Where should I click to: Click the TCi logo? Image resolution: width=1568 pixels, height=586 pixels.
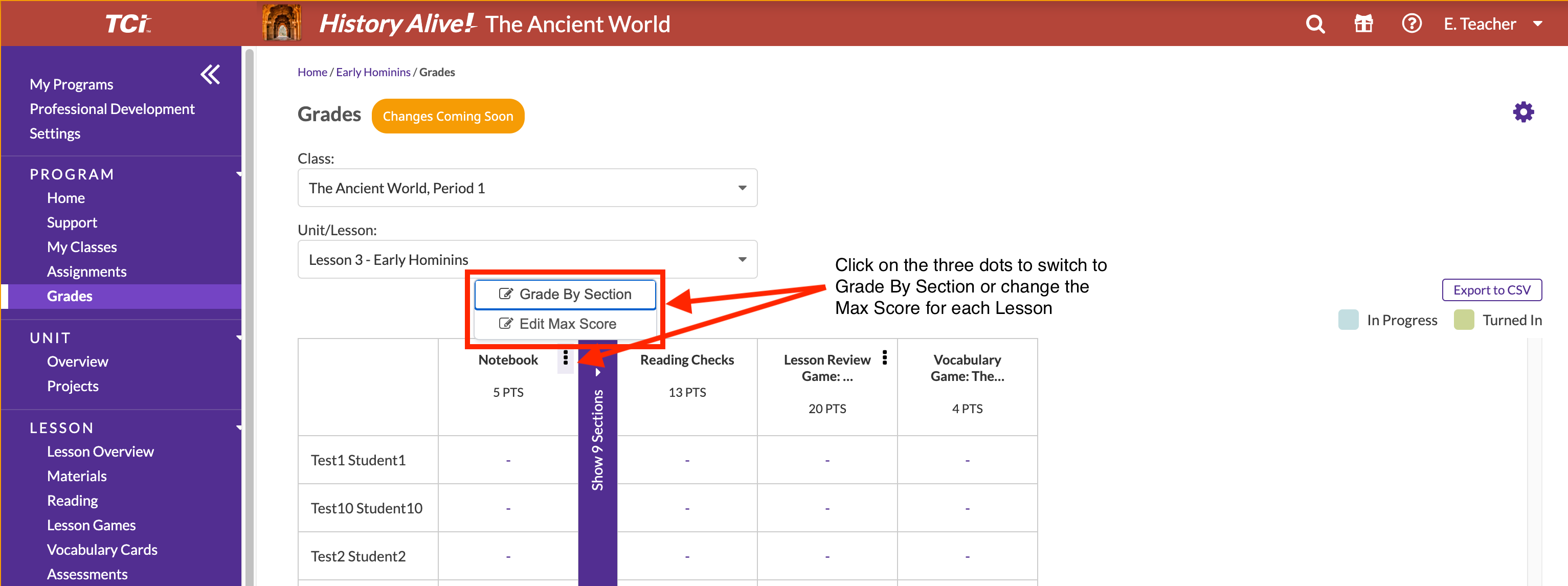click(127, 22)
